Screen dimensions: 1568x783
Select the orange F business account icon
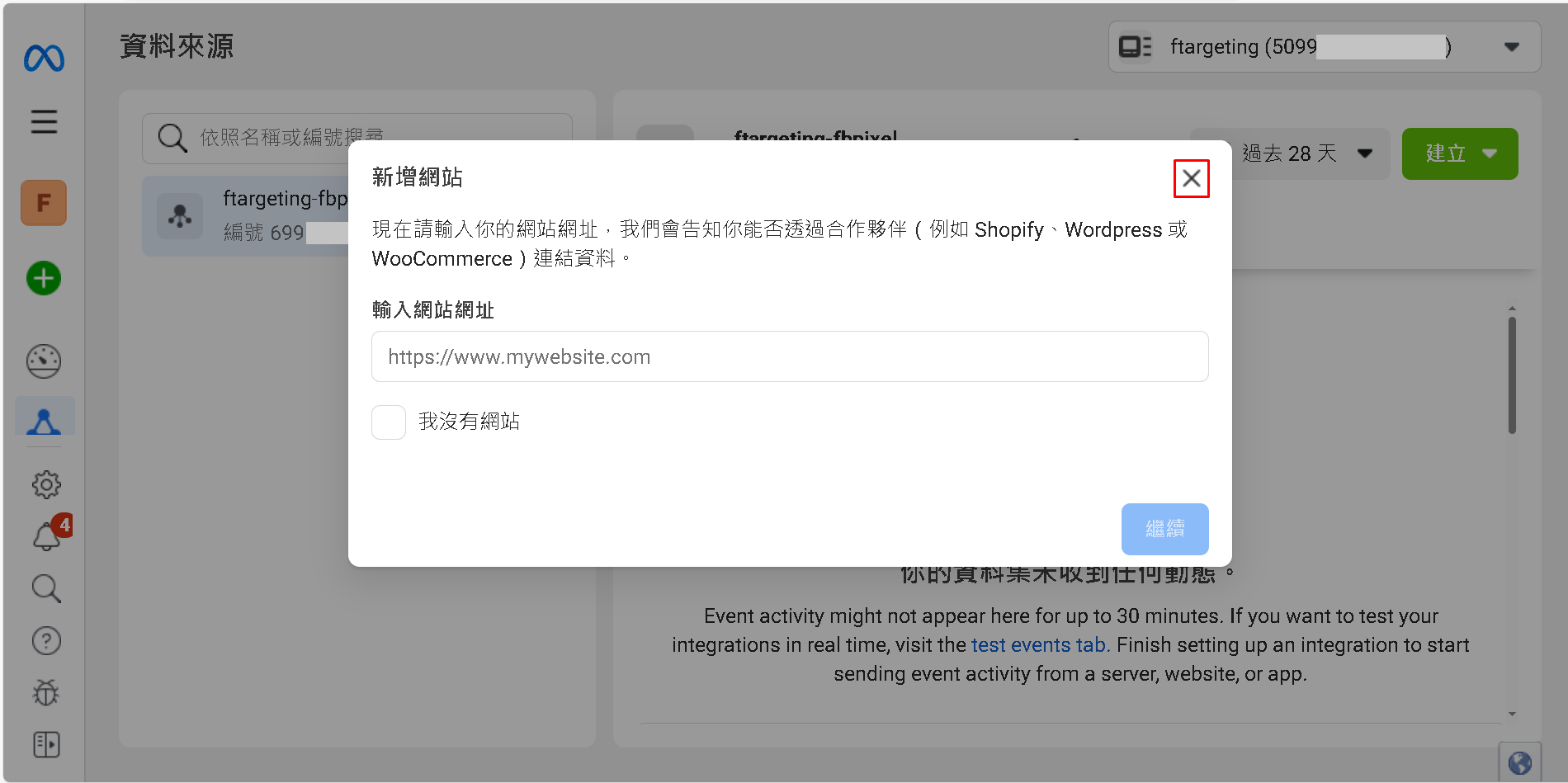(x=44, y=203)
